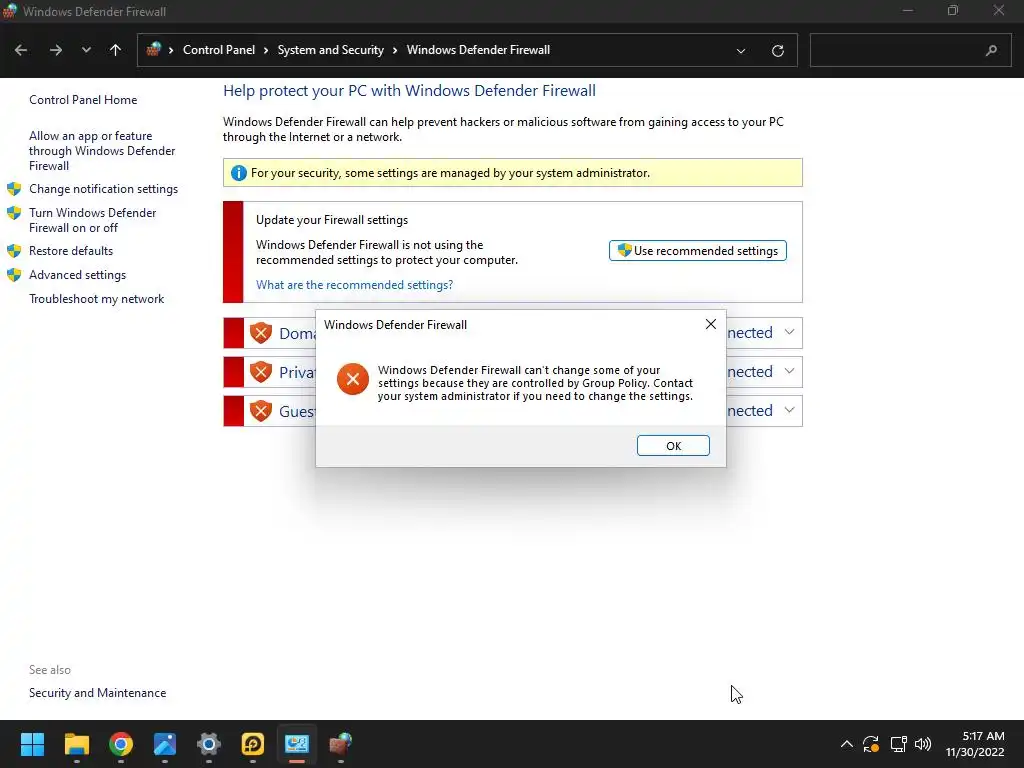Viewport: 1024px width, 768px height.
Task: Open Advanced settings
Action: pyautogui.click(x=77, y=275)
